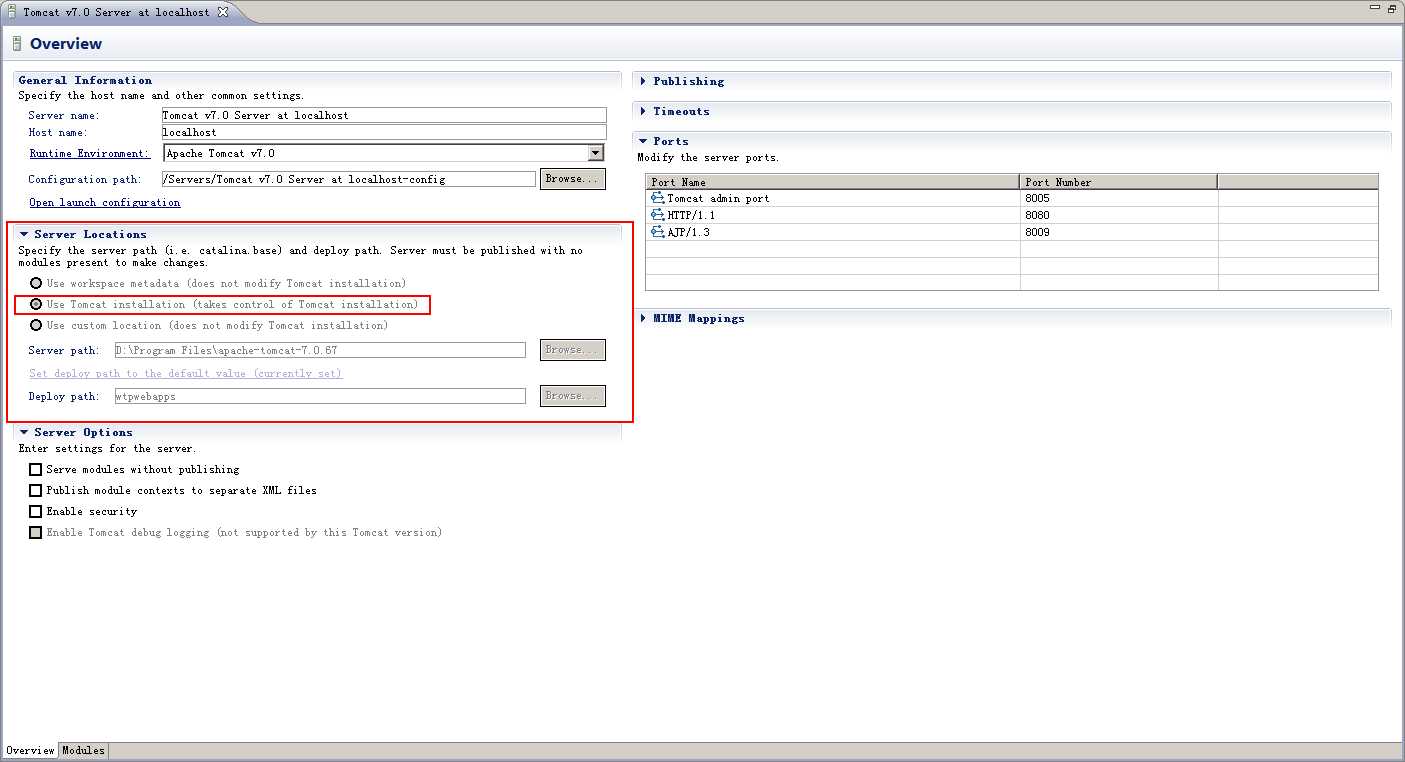This screenshot has height=762, width=1405.
Task: Switch to the Modules bottom tab
Action: click(x=83, y=750)
